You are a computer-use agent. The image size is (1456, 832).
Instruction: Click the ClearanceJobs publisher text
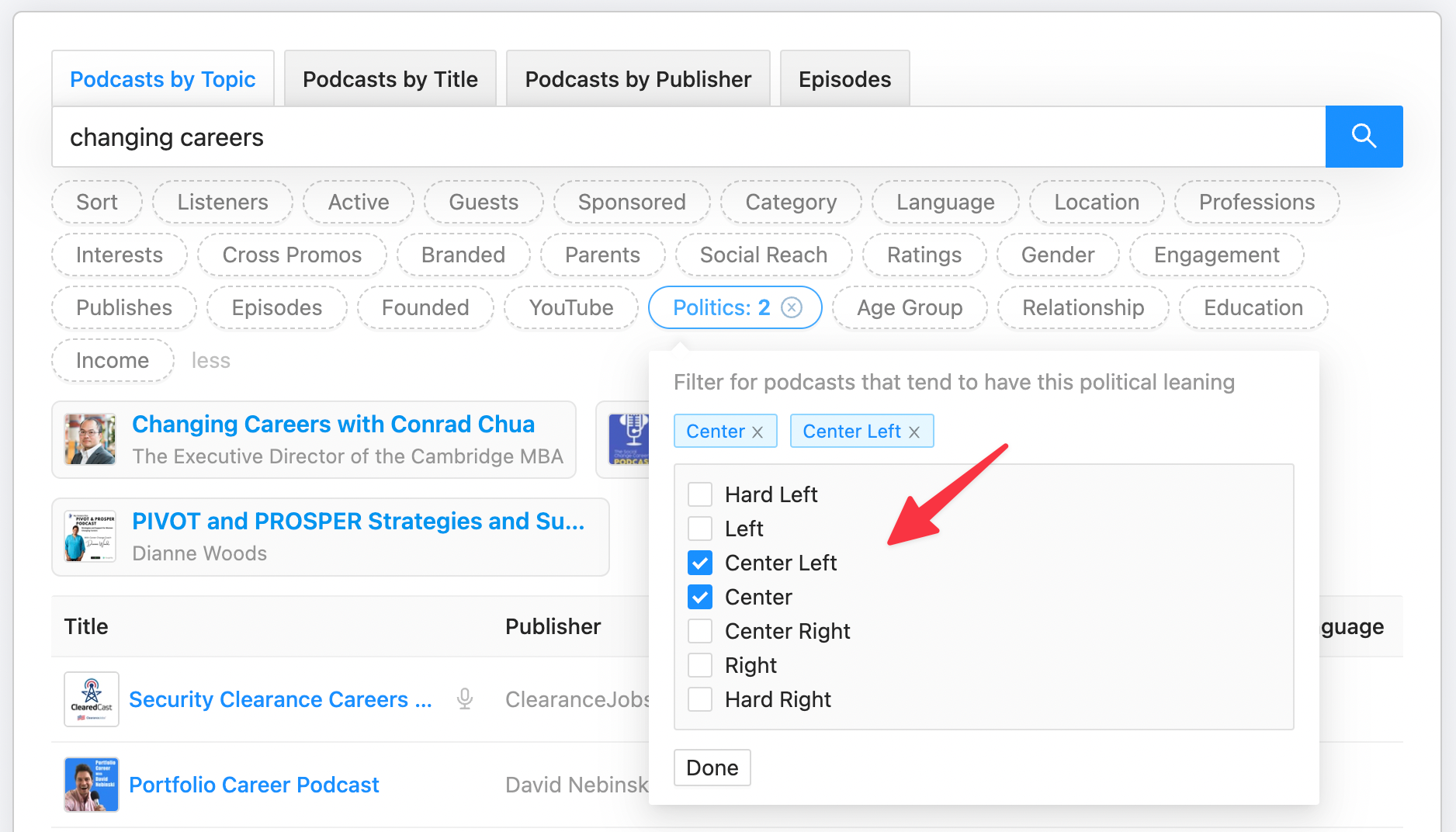577,699
